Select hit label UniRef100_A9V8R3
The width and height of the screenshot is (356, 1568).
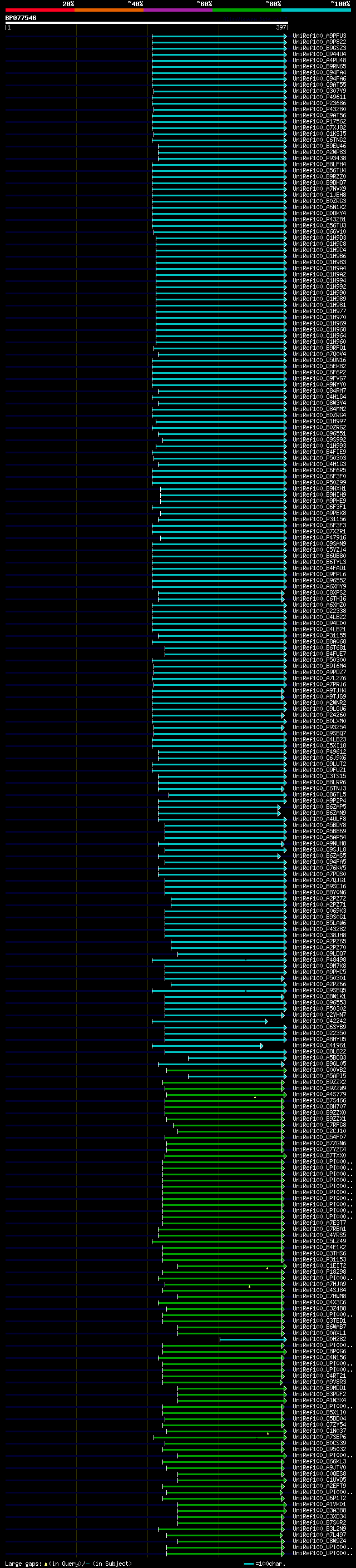[x=319, y=1382]
